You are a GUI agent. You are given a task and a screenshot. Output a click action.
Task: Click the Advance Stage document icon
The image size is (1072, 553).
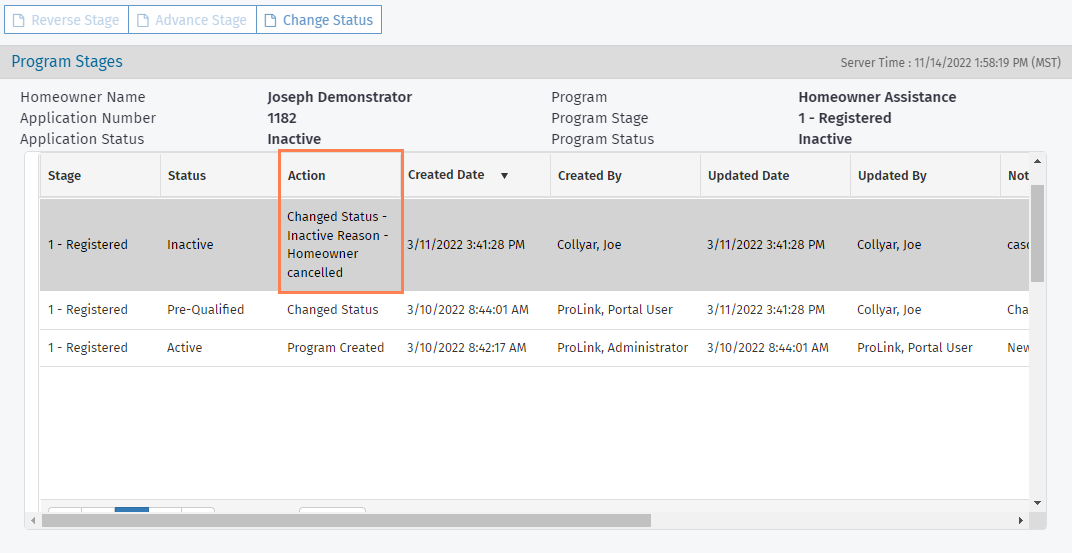click(142, 20)
